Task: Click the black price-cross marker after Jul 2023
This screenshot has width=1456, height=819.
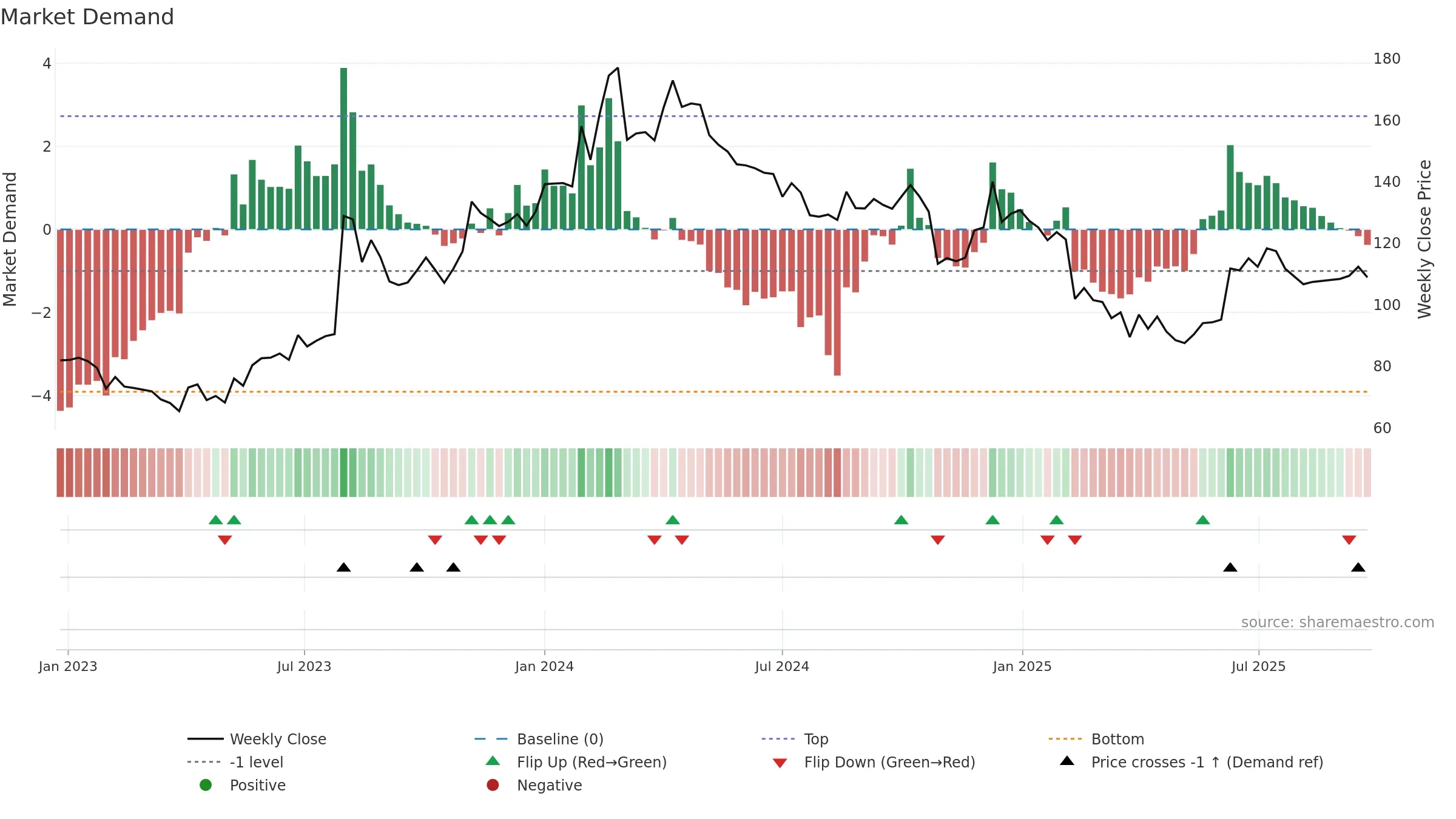Action: [x=344, y=567]
